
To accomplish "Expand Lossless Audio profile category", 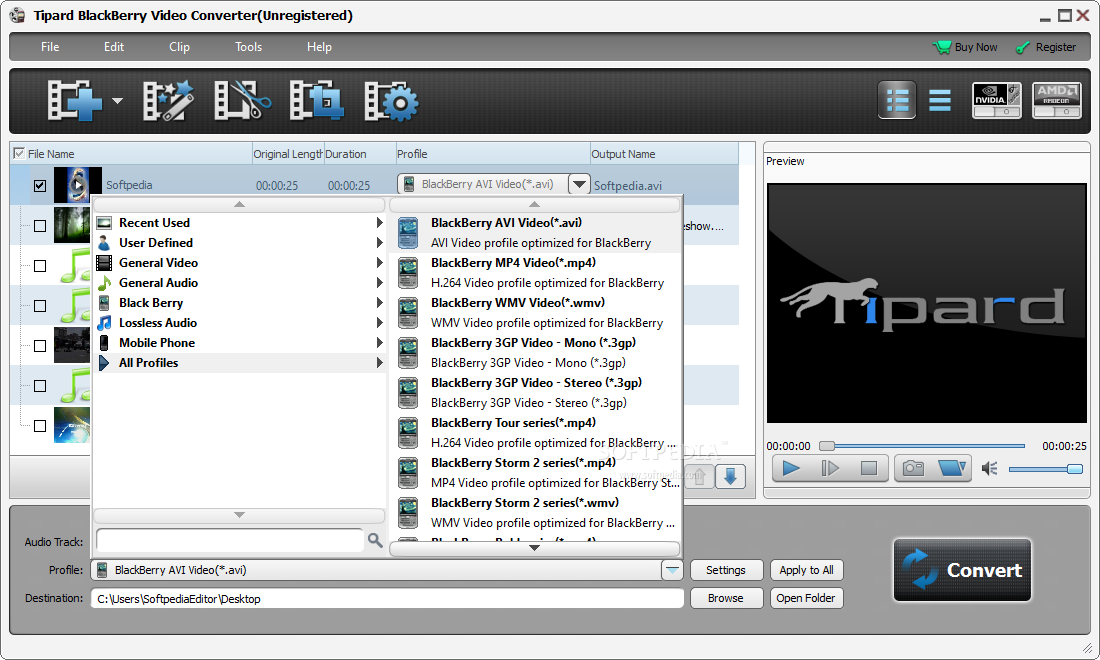I will [239, 323].
